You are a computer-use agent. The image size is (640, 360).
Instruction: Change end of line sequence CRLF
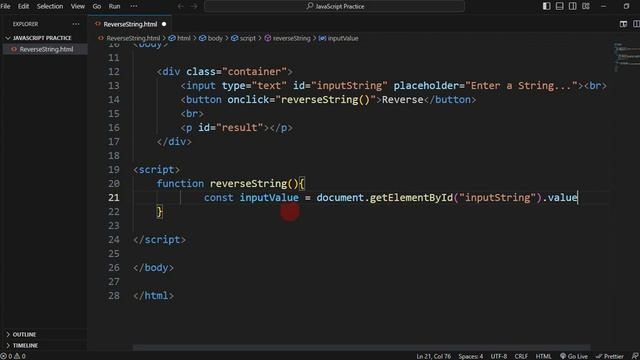click(521, 356)
